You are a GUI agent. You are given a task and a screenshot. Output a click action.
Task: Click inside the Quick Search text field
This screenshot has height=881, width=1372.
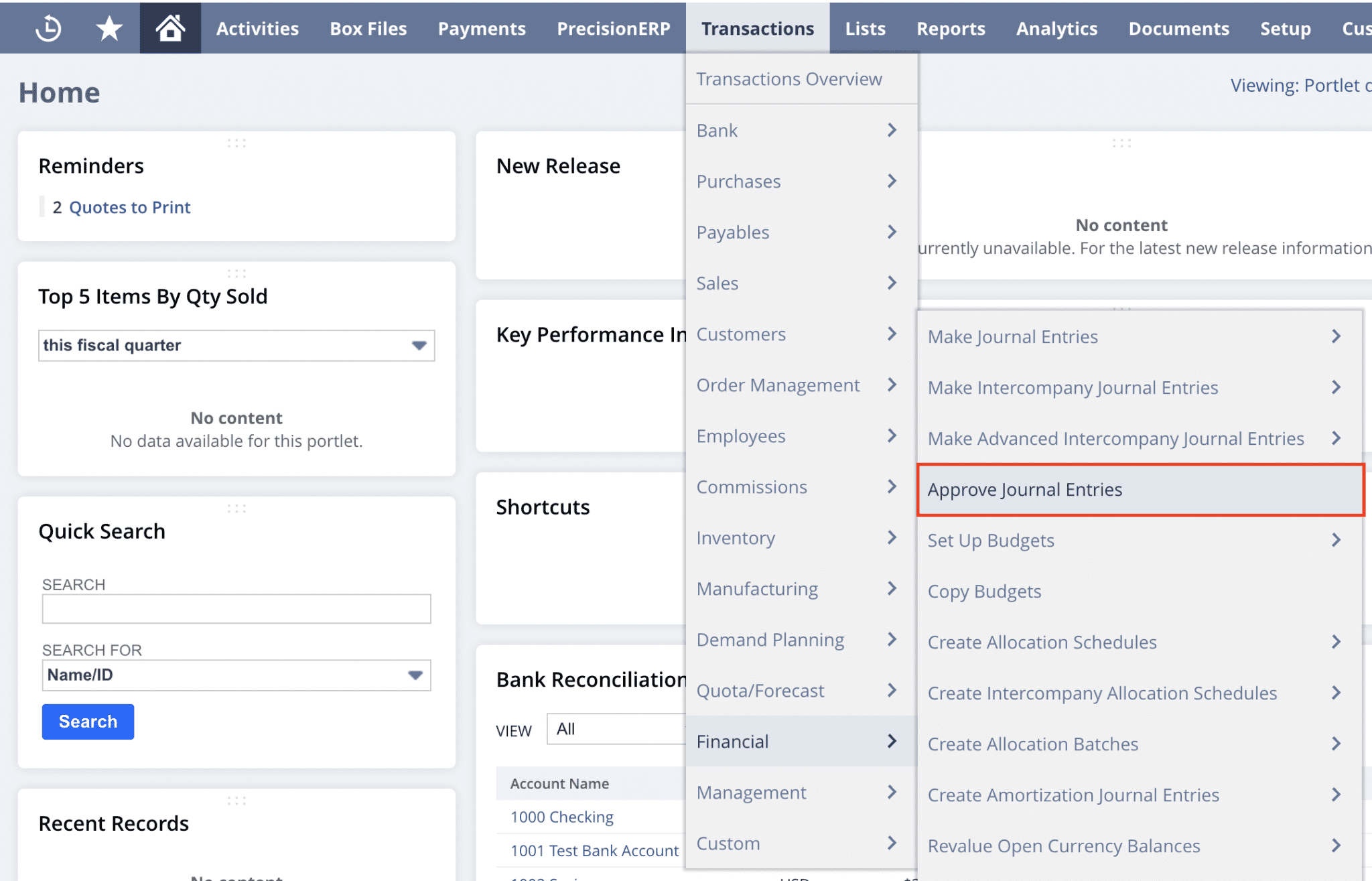point(236,608)
